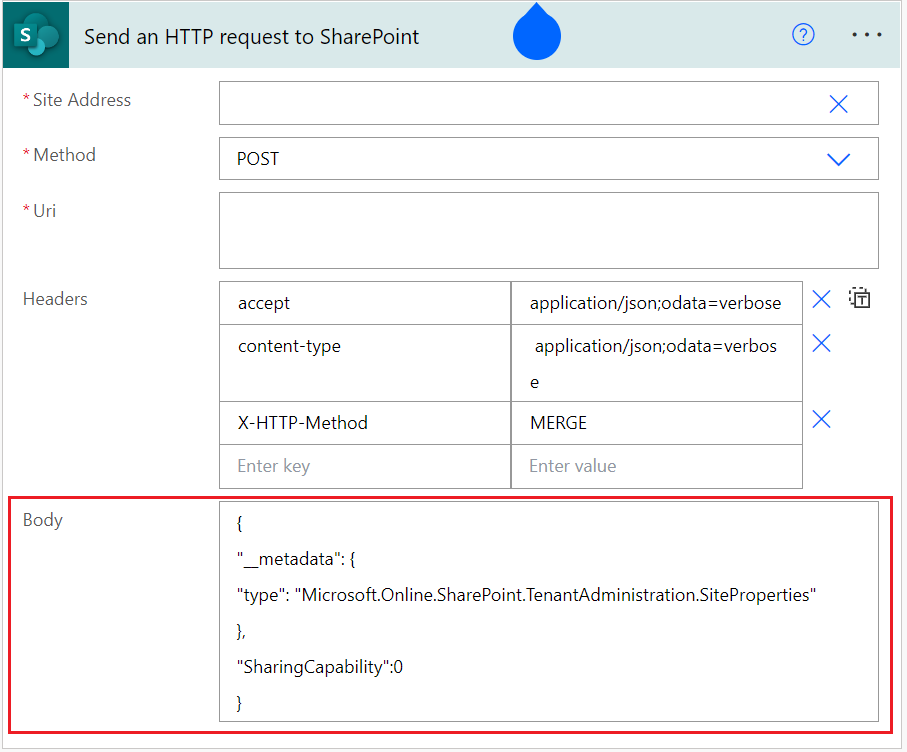Image resolution: width=907 pixels, height=752 pixels.
Task: Open the help question mark icon
Action: point(803,35)
